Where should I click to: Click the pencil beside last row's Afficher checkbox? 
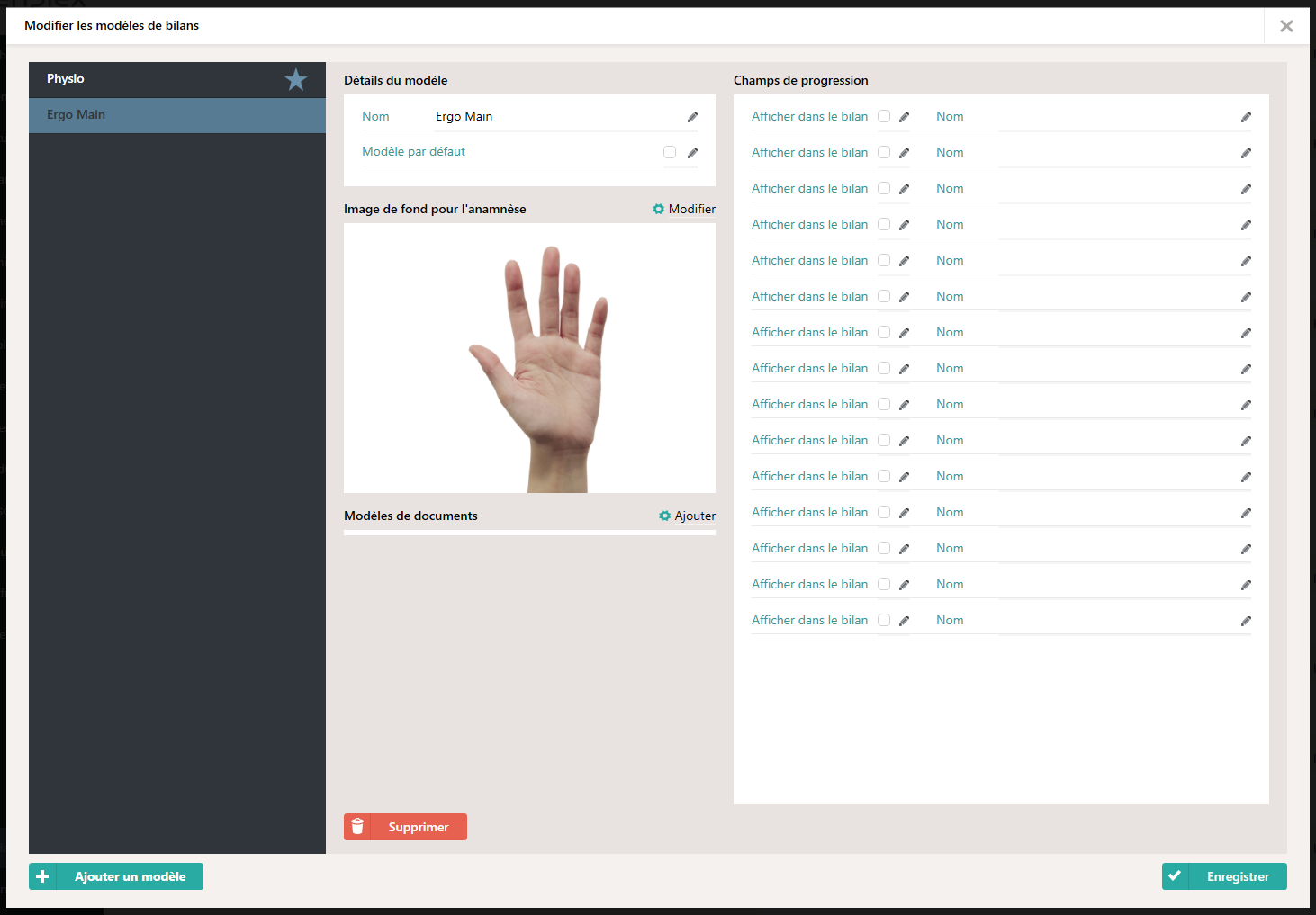[x=904, y=621]
